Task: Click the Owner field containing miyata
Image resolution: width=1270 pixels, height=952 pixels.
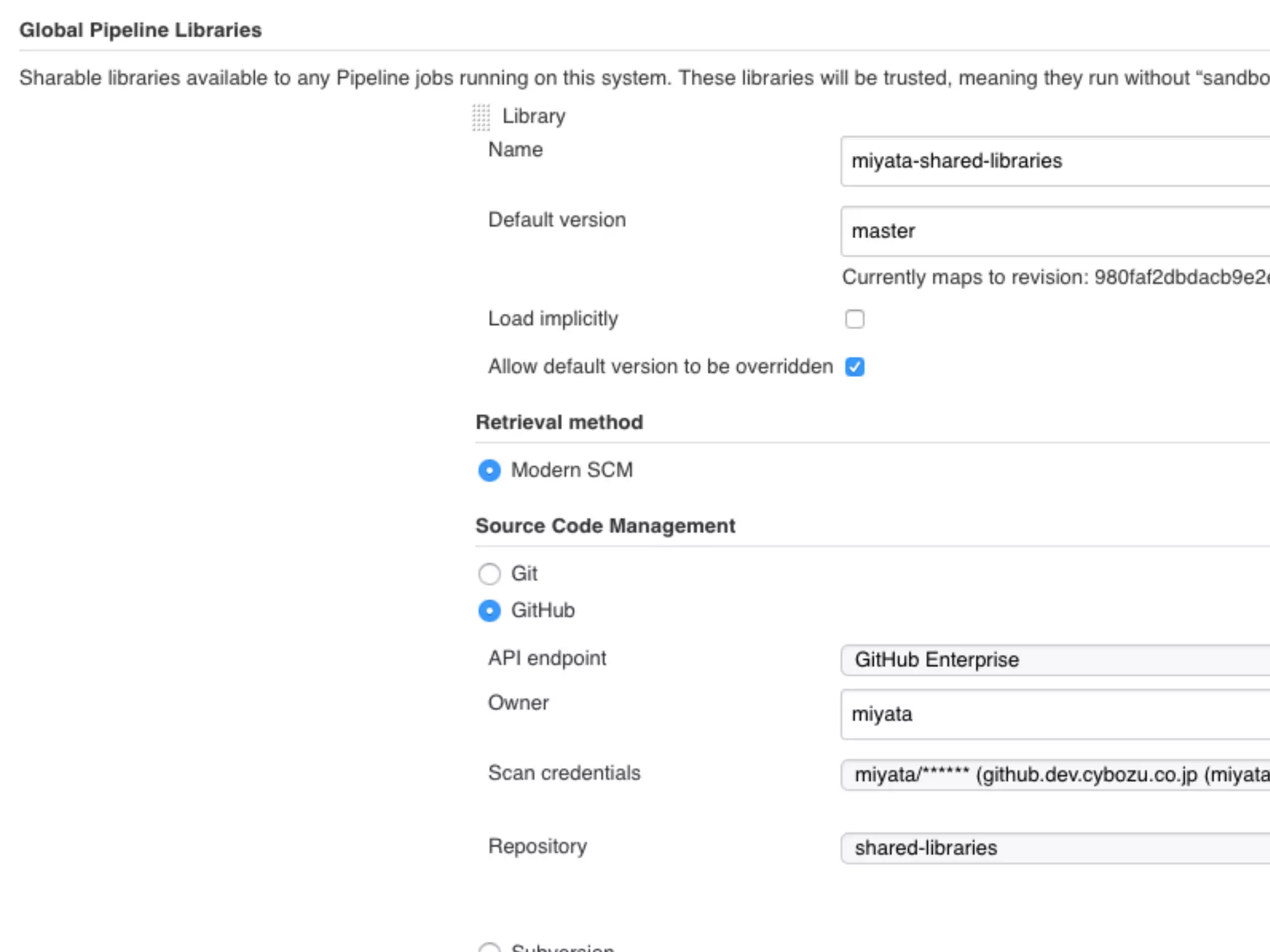Action: tap(1054, 715)
